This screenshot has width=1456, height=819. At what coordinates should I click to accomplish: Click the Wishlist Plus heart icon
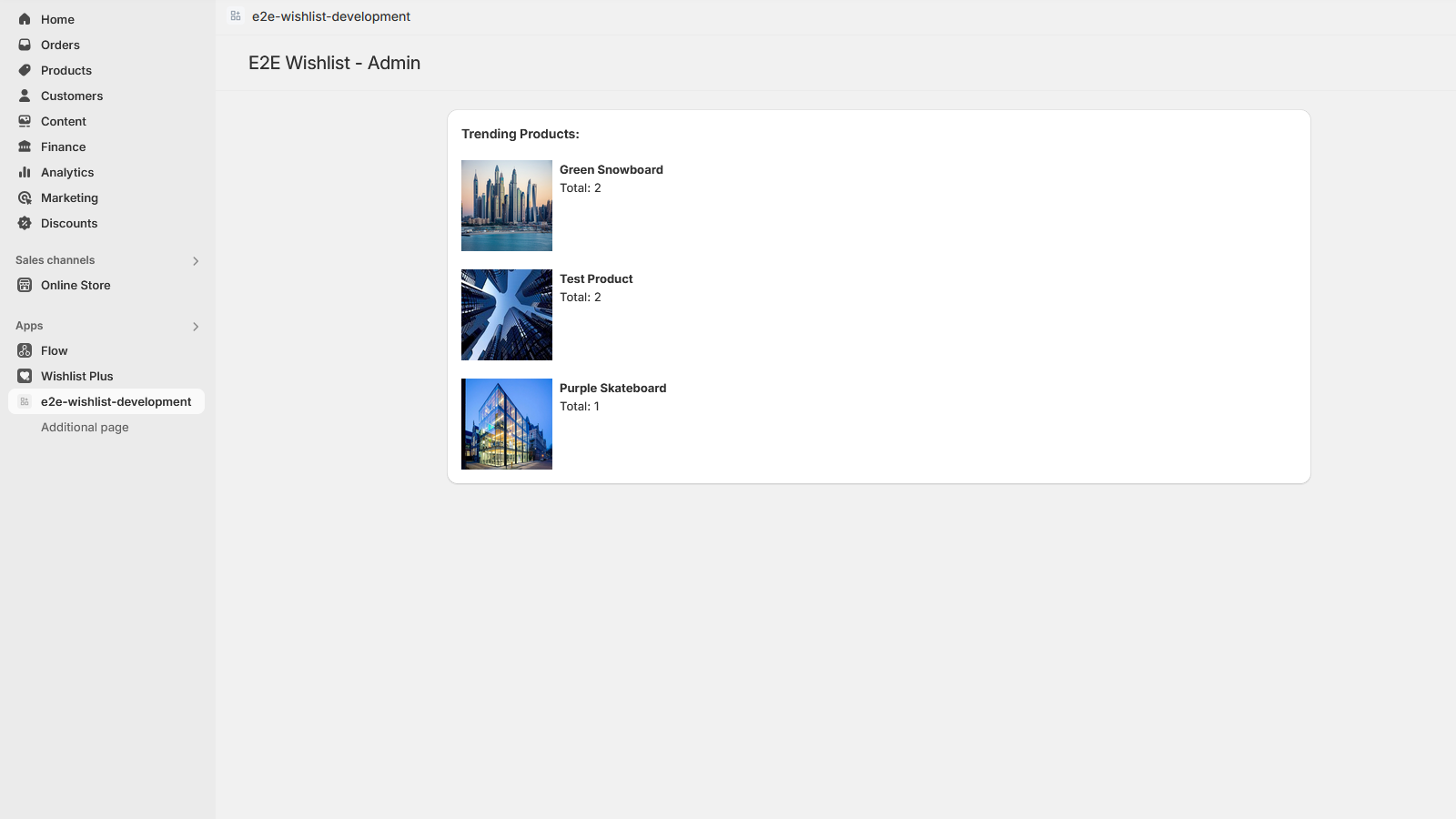click(x=25, y=376)
